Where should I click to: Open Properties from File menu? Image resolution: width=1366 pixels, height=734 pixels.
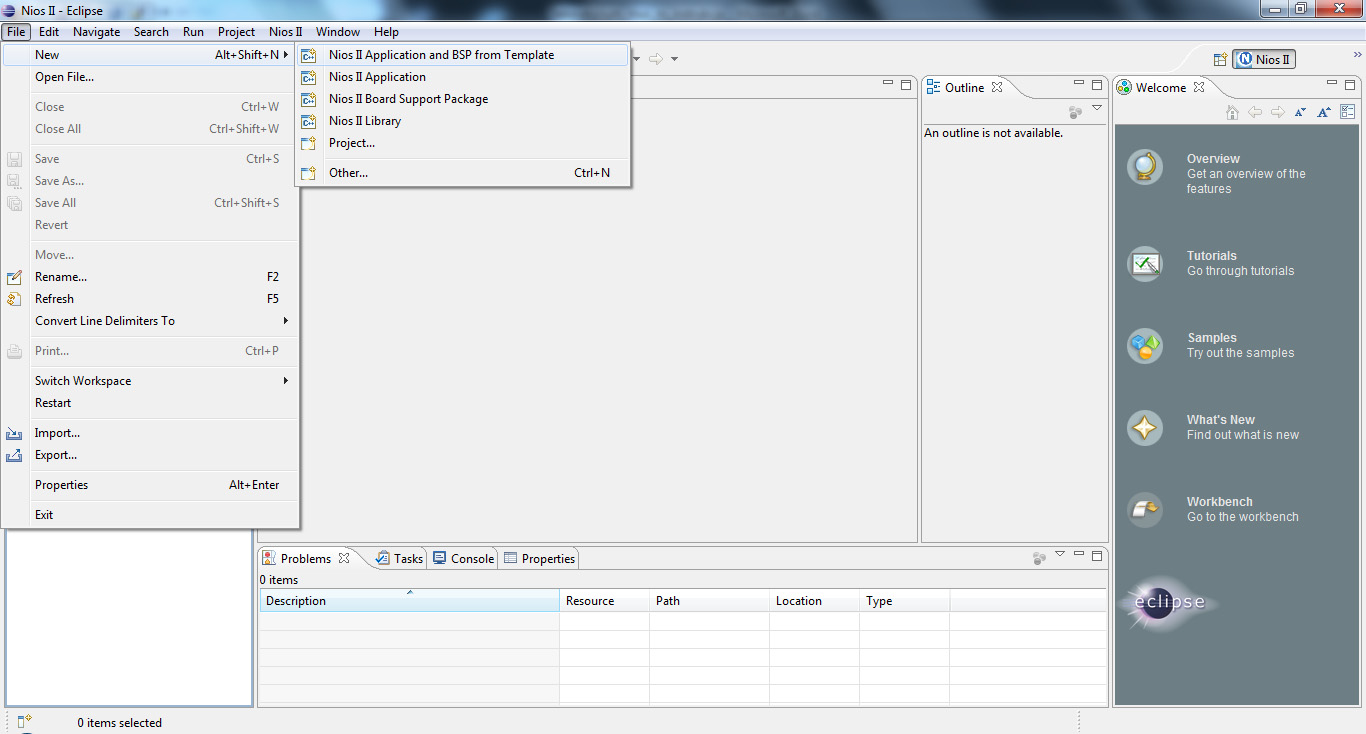point(151,485)
